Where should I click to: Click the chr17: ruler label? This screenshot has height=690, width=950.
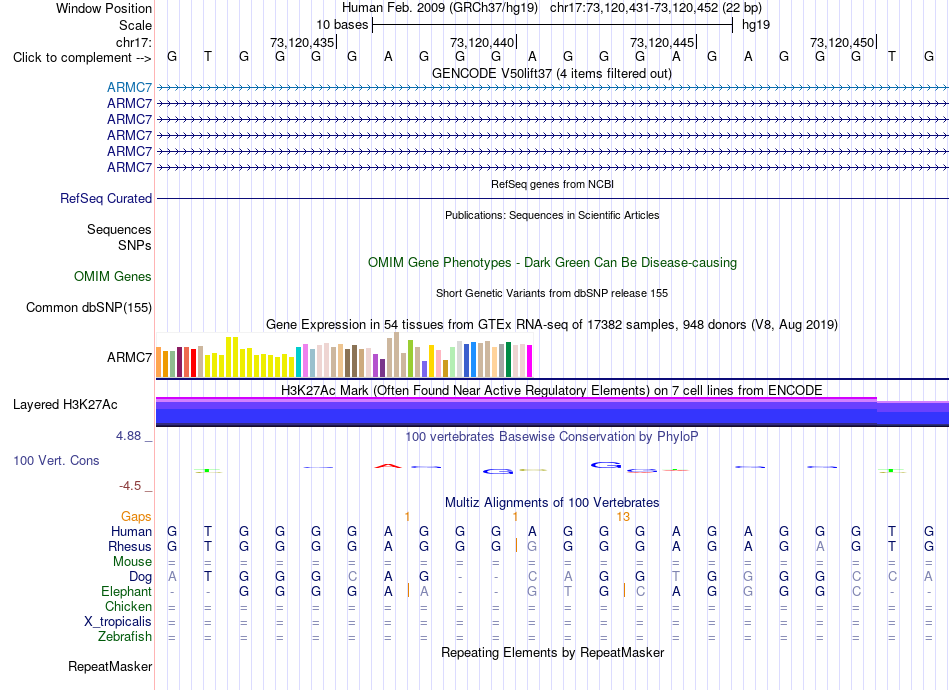pyautogui.click(x=133, y=42)
